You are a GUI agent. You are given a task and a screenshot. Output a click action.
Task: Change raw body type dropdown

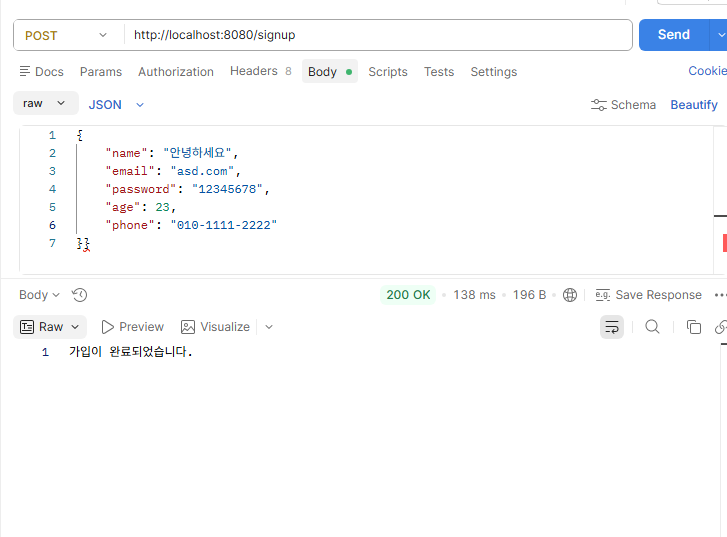pyautogui.click(x=45, y=103)
